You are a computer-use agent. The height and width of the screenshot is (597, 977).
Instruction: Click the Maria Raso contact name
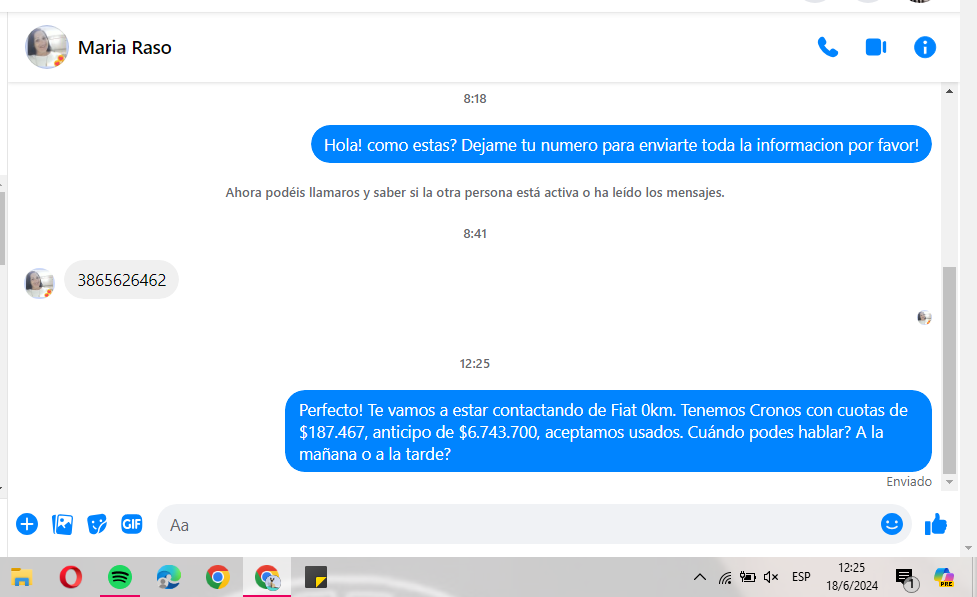(125, 47)
